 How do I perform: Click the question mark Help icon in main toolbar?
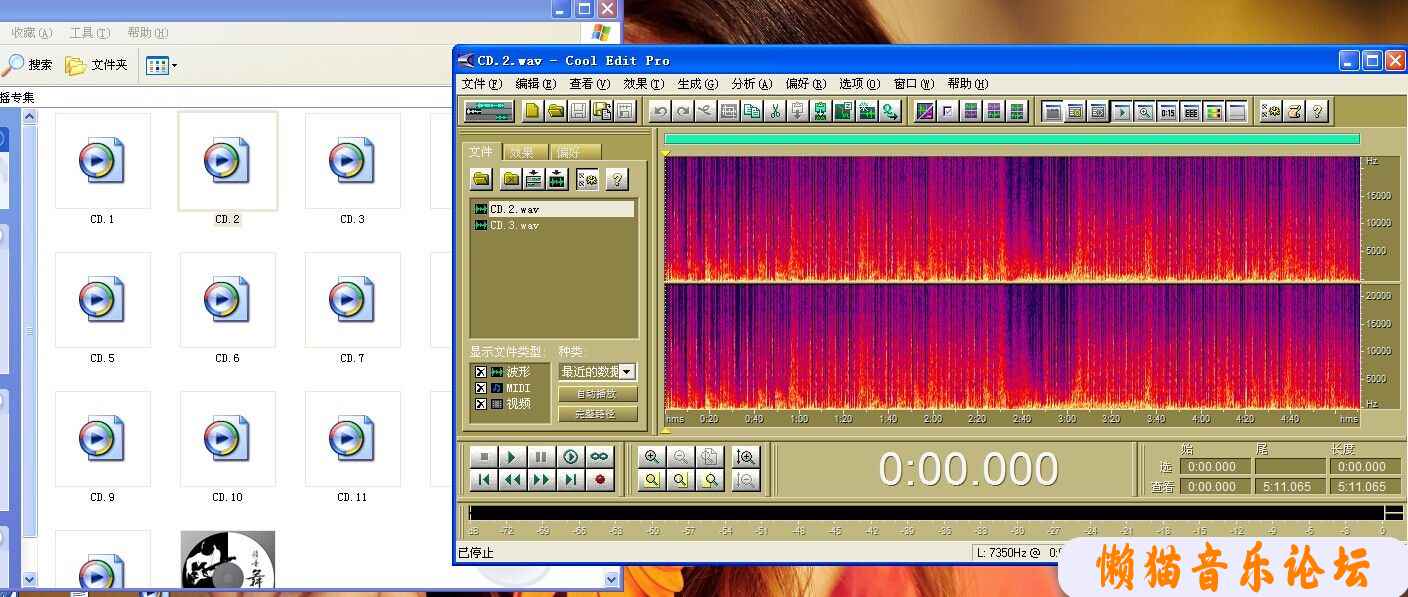1317,111
